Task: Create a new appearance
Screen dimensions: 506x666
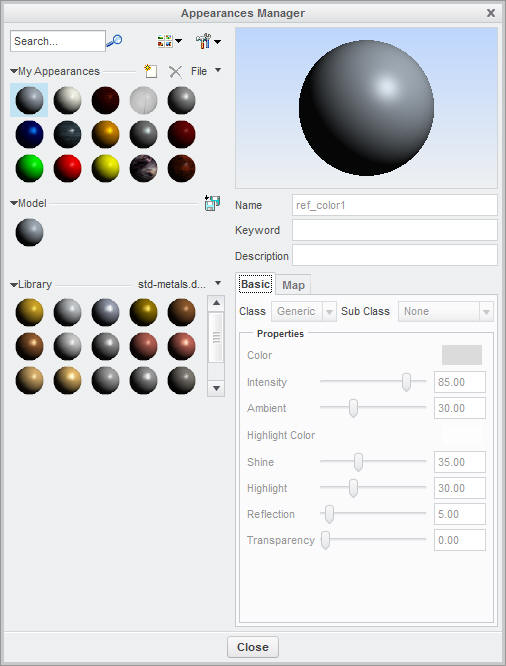Action: pyautogui.click(x=150, y=71)
